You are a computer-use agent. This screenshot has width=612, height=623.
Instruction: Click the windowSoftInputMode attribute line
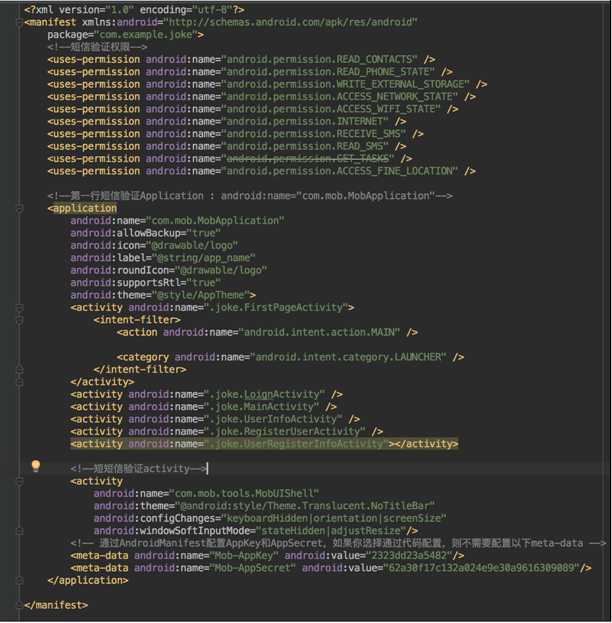pyautogui.click(x=256, y=531)
